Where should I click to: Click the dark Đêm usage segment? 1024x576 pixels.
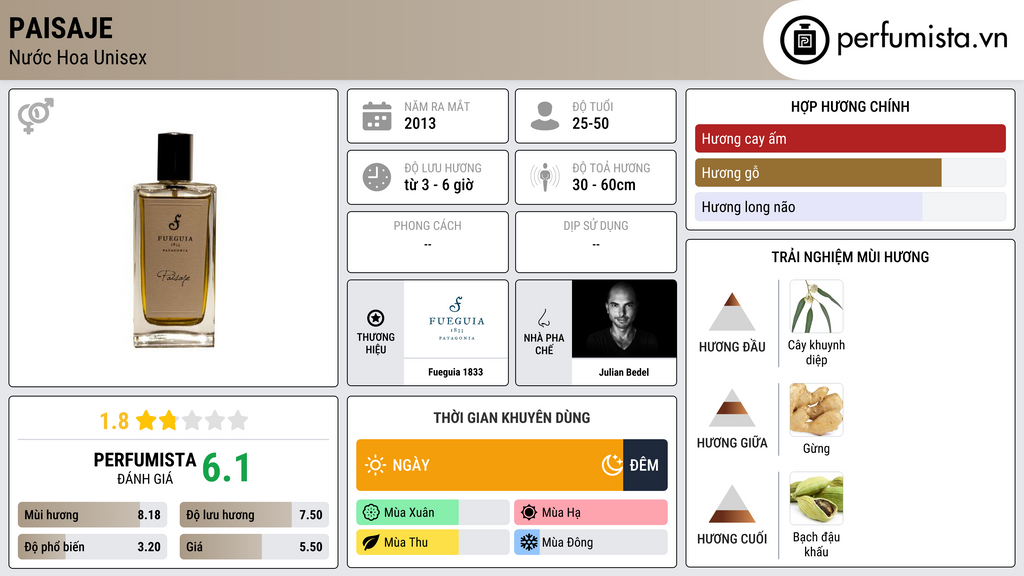coord(645,465)
